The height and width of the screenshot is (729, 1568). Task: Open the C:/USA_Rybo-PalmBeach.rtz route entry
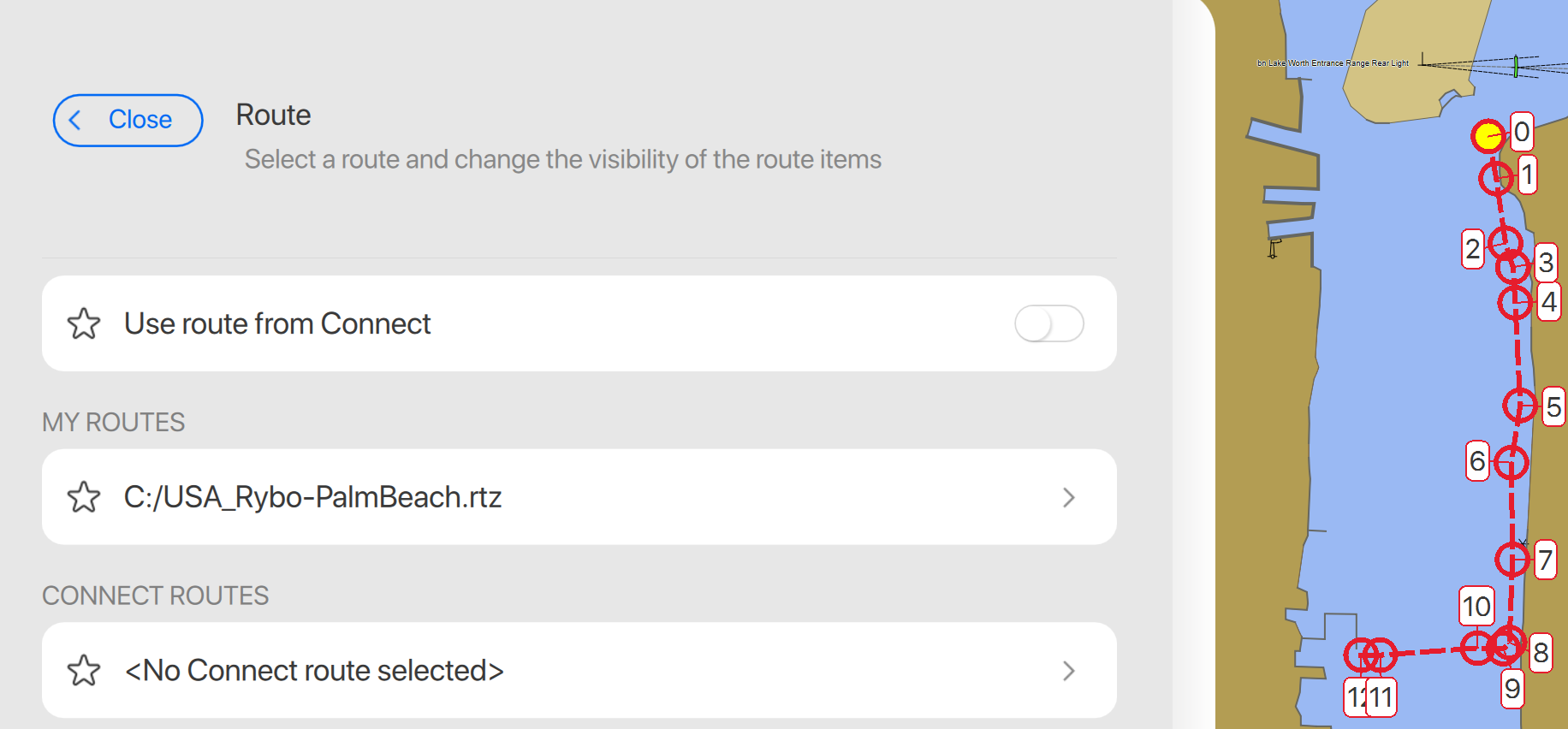(312, 497)
